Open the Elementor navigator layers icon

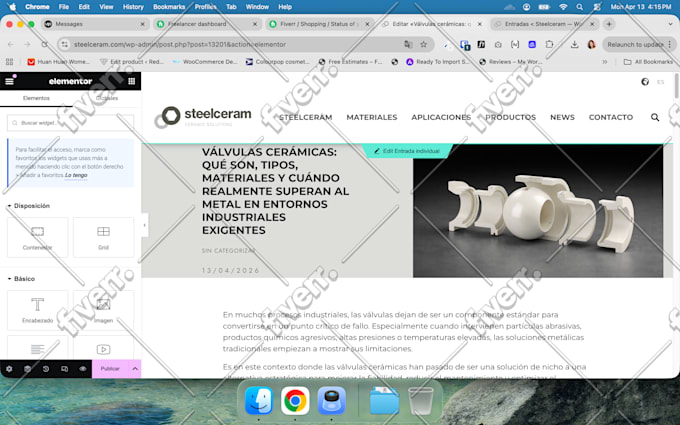click(27, 369)
